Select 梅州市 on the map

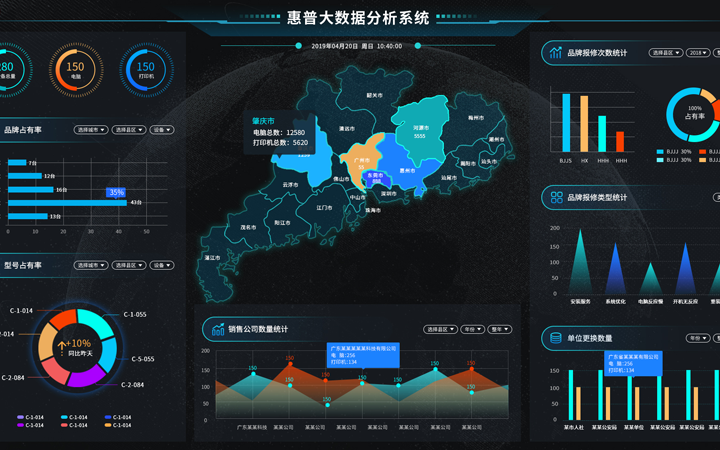point(476,118)
